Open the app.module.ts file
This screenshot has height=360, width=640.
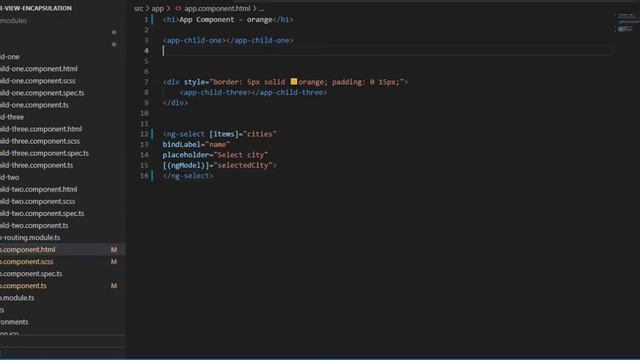[x=17, y=298]
